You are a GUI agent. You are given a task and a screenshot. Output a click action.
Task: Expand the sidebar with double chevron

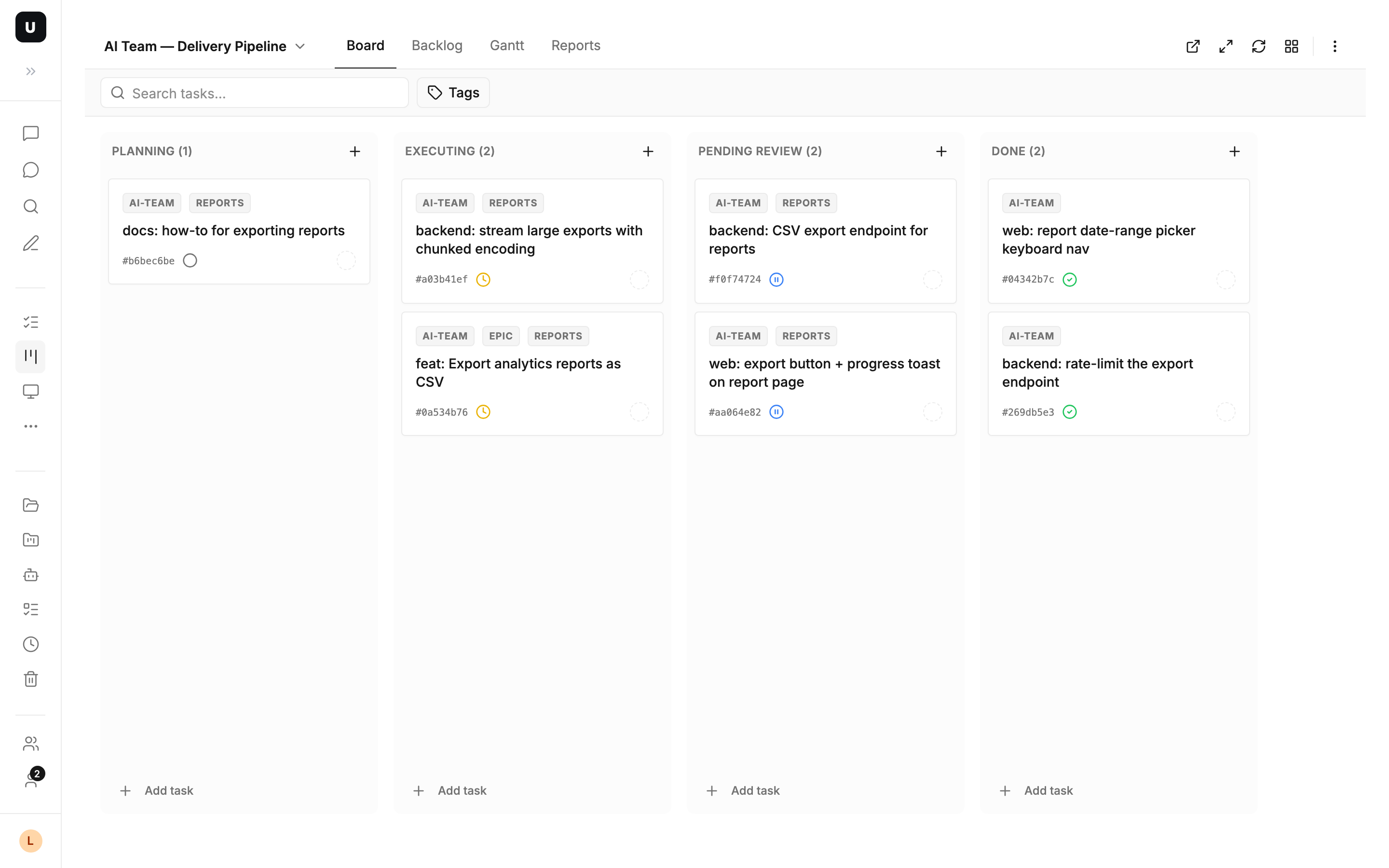tap(30, 72)
